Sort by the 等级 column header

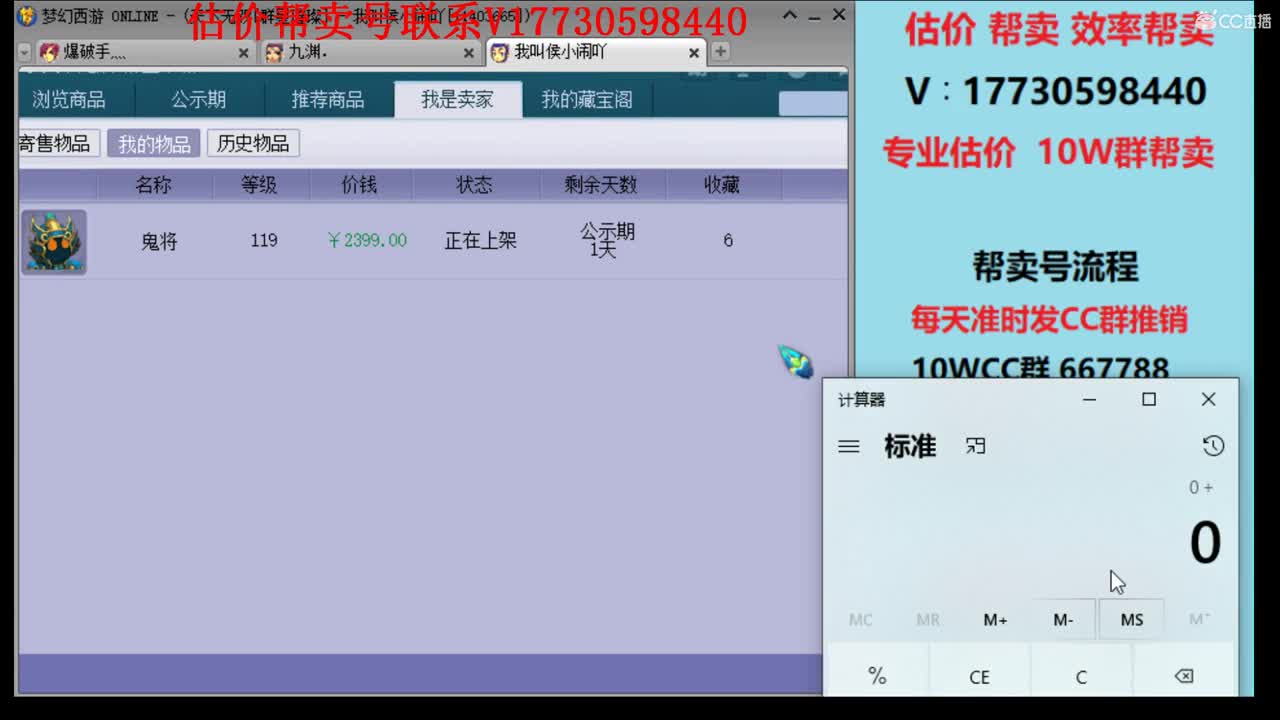click(259, 185)
